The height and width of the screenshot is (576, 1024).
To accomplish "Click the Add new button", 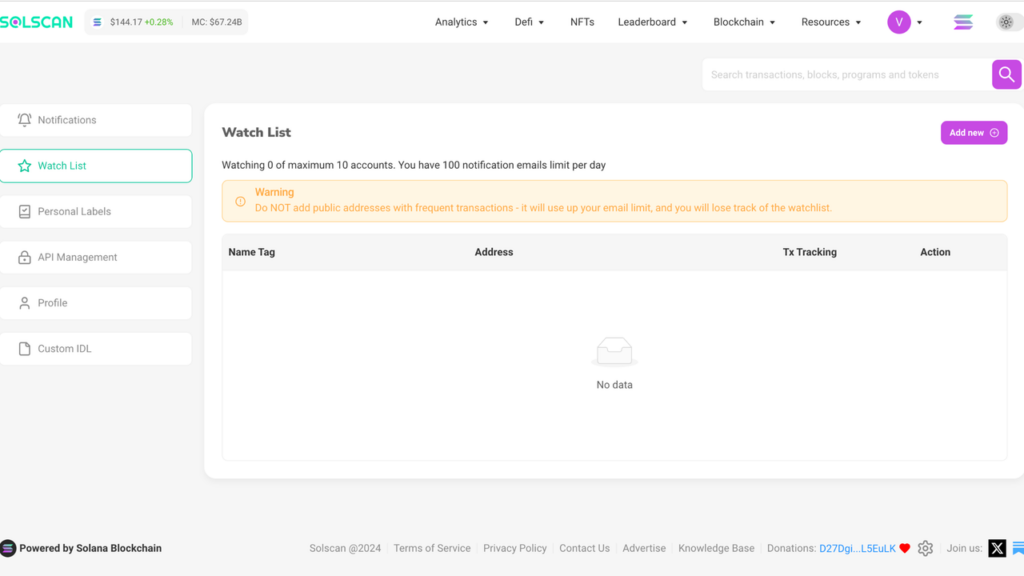I will click(x=973, y=132).
